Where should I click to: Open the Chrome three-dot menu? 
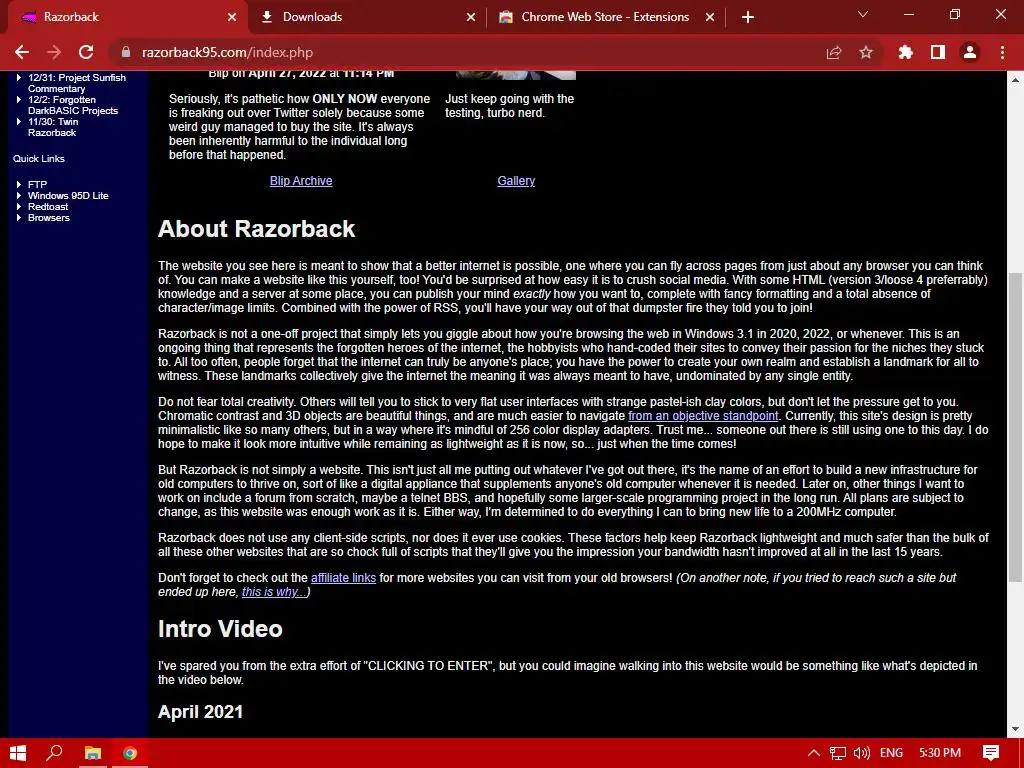[1002, 52]
